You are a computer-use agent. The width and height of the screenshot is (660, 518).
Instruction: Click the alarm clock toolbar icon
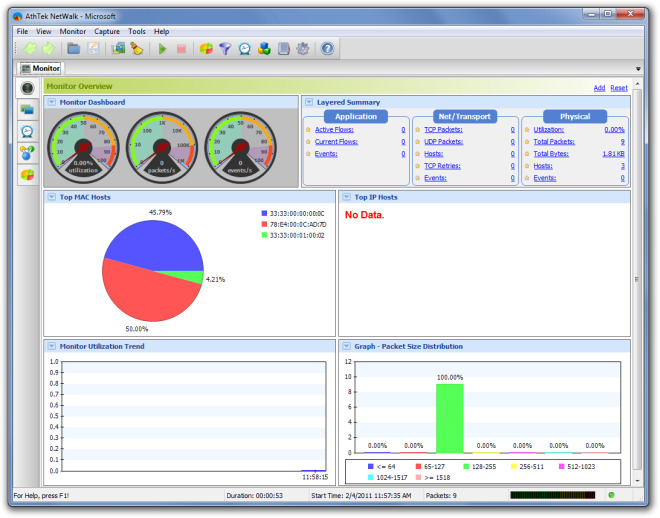[x=245, y=49]
